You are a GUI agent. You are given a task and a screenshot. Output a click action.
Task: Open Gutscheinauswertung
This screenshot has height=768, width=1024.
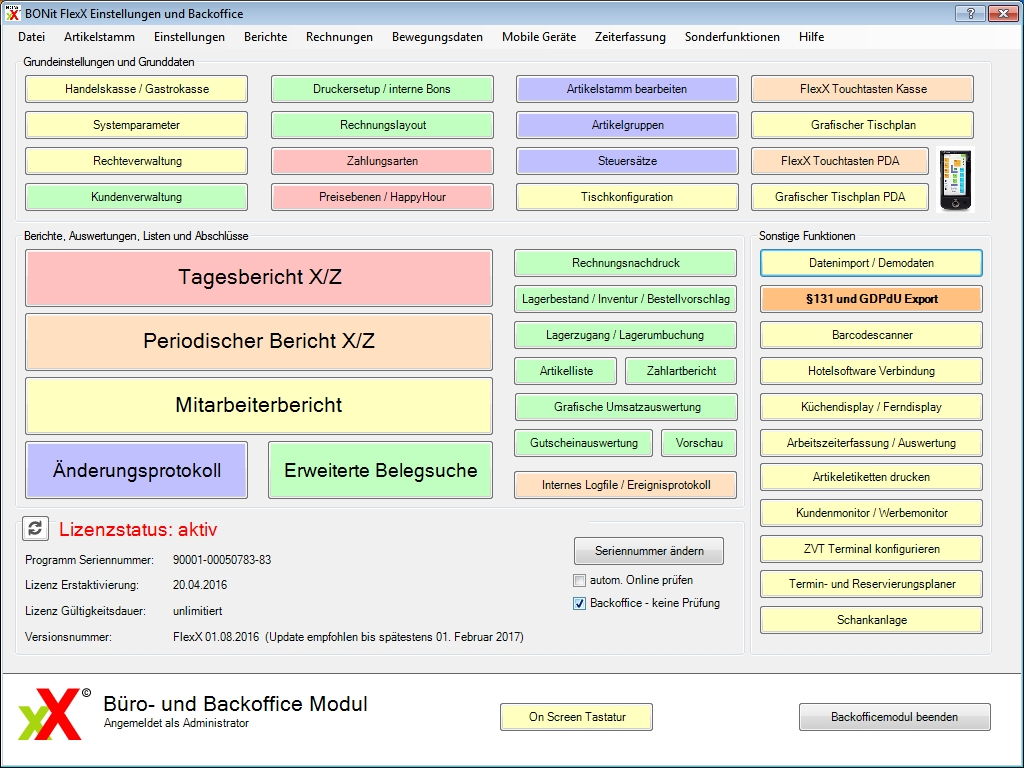(x=583, y=442)
